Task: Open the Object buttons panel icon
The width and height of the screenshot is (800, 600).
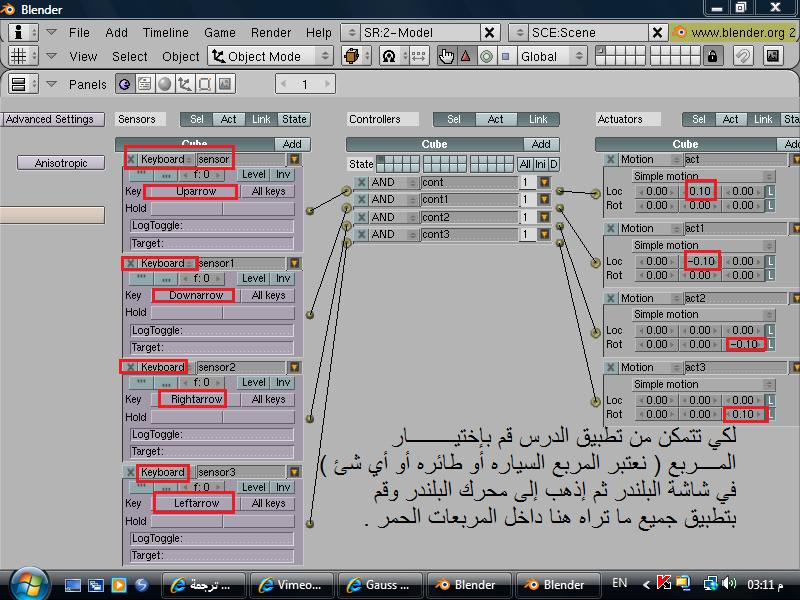Action: click(184, 84)
